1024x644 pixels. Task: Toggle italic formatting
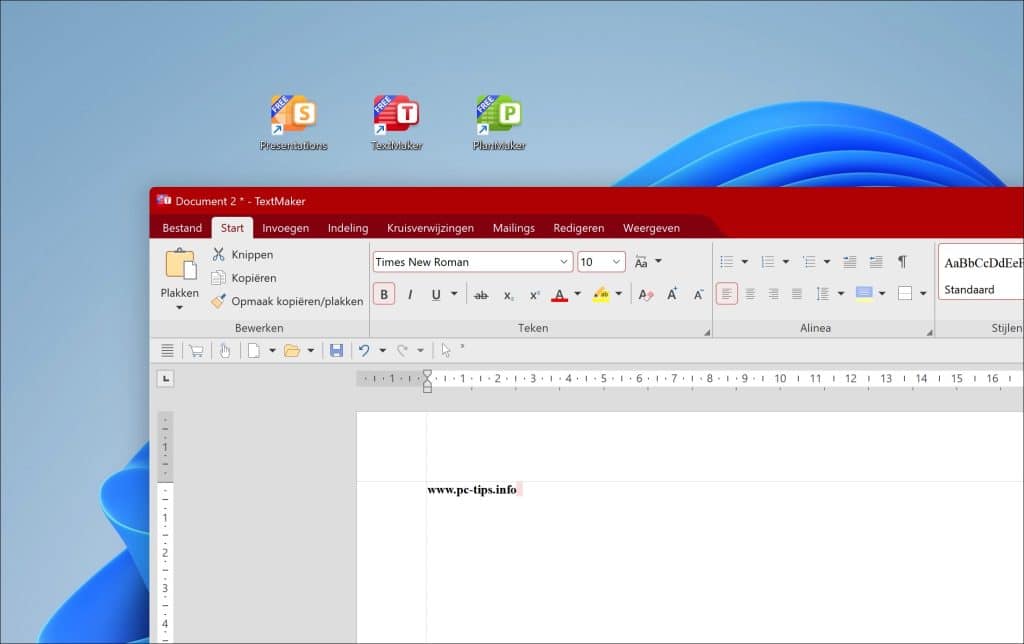[x=410, y=295]
